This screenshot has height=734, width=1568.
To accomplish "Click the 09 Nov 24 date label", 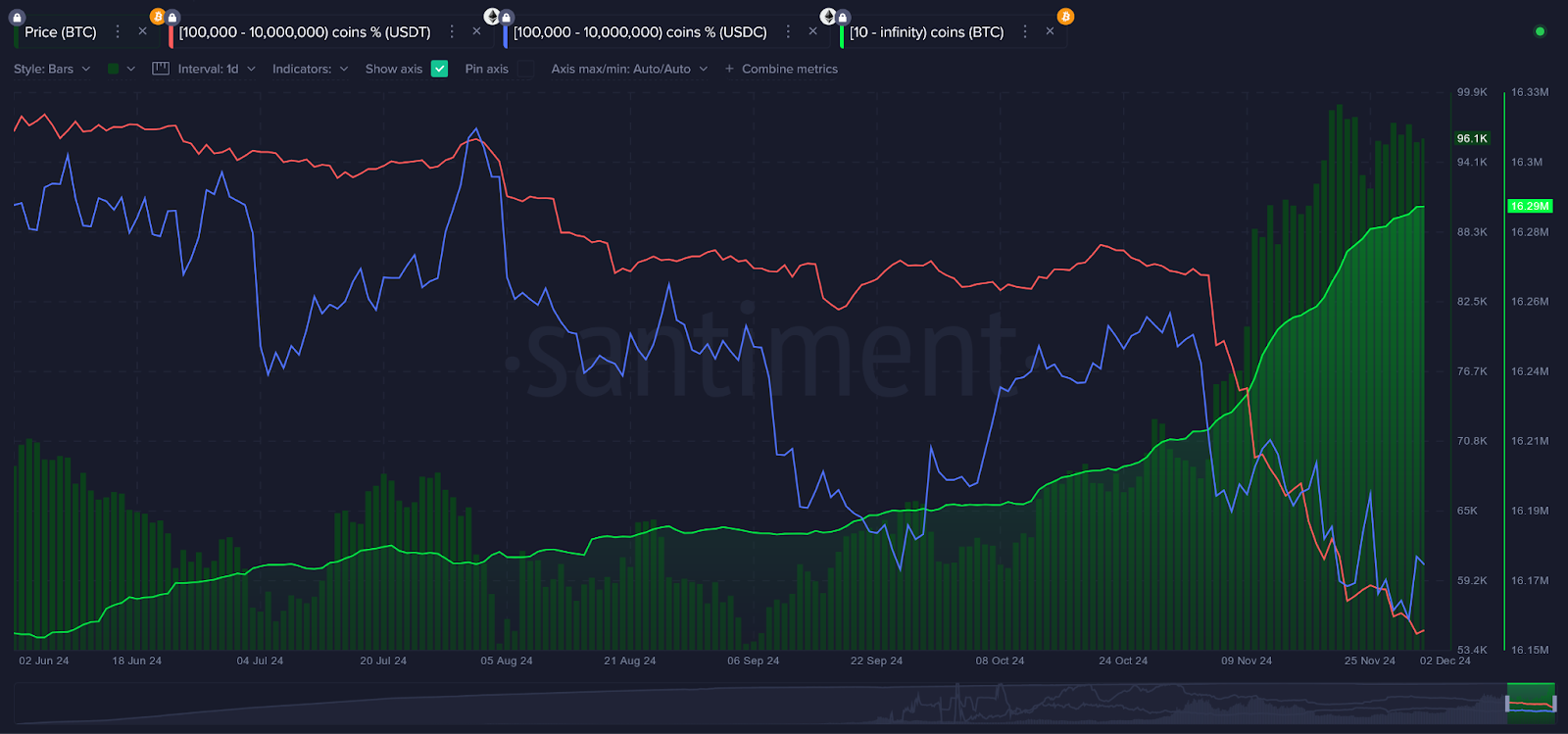I will (1247, 661).
